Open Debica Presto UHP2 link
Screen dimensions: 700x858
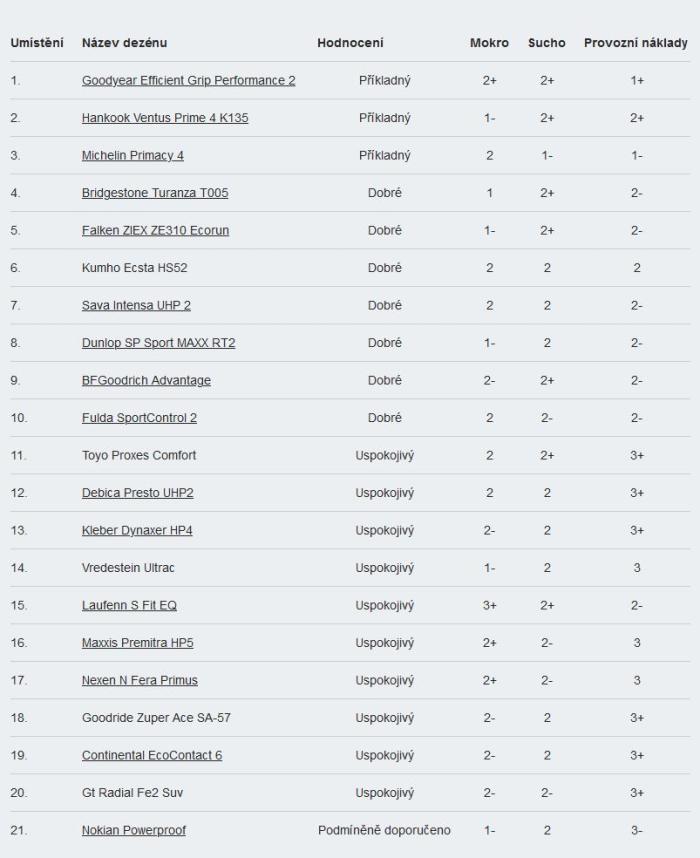137,492
